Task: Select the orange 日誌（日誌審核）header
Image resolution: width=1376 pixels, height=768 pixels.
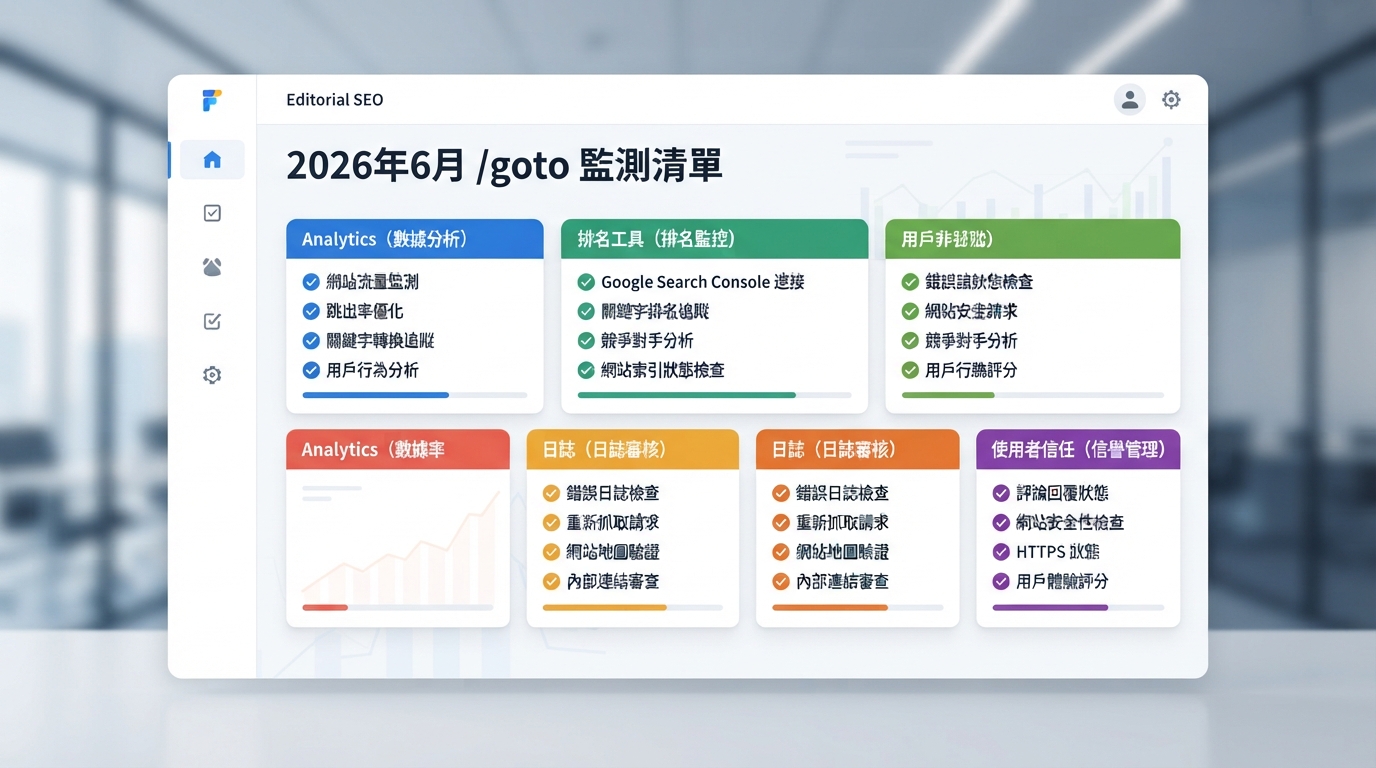Action: click(x=857, y=449)
